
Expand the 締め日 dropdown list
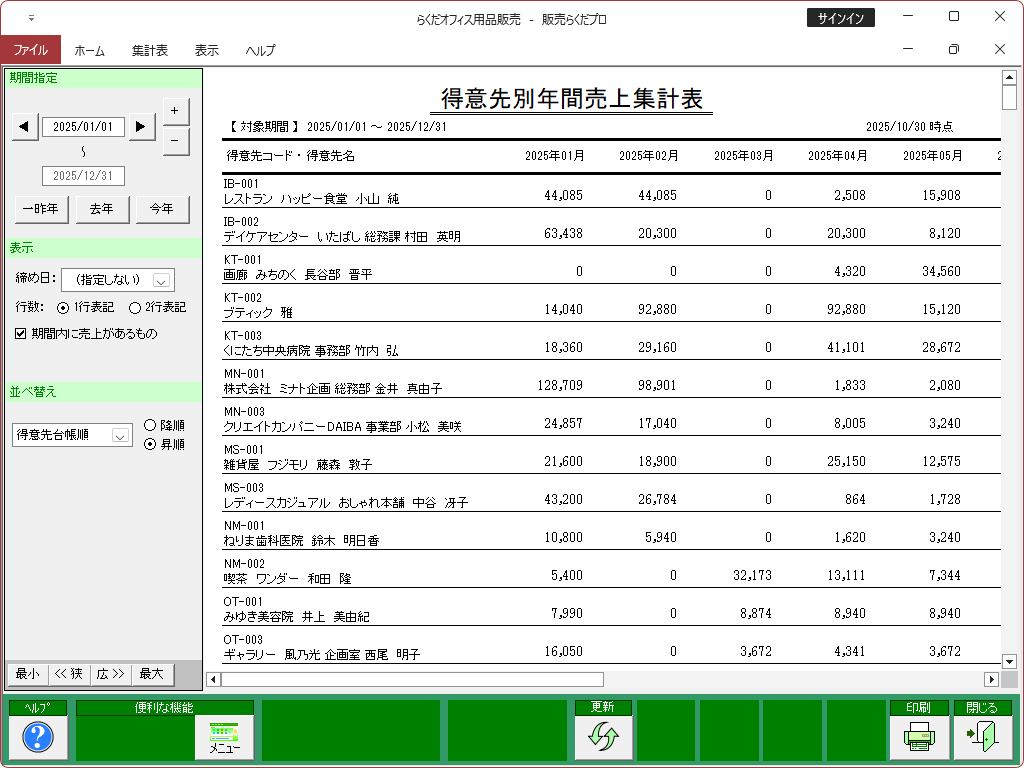tap(160, 280)
